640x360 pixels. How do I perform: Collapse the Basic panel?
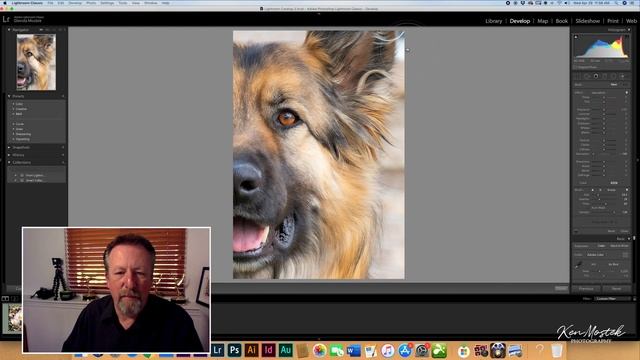click(x=629, y=238)
